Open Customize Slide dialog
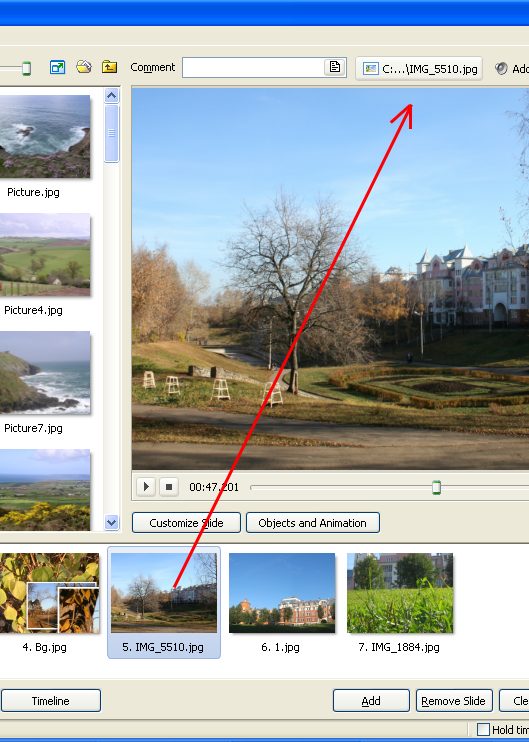 [186, 523]
